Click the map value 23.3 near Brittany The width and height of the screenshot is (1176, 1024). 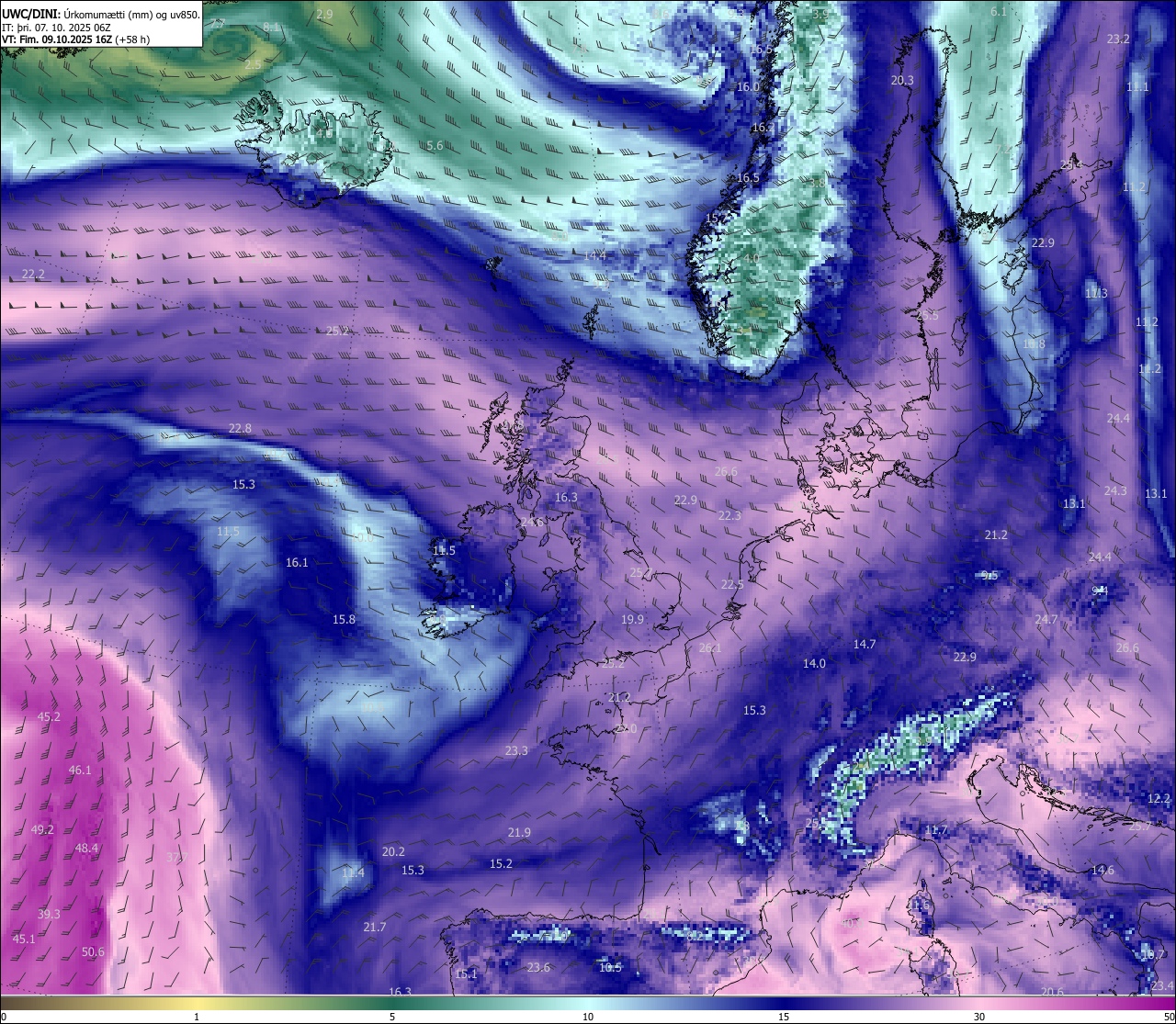click(x=516, y=750)
